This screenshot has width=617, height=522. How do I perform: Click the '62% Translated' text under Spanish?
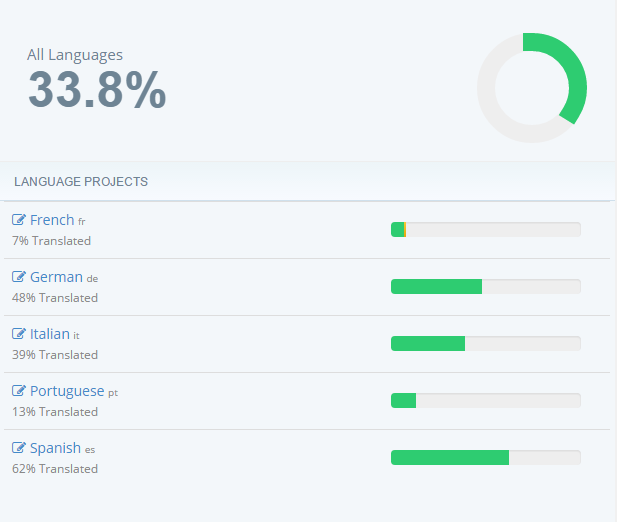click(x=55, y=469)
